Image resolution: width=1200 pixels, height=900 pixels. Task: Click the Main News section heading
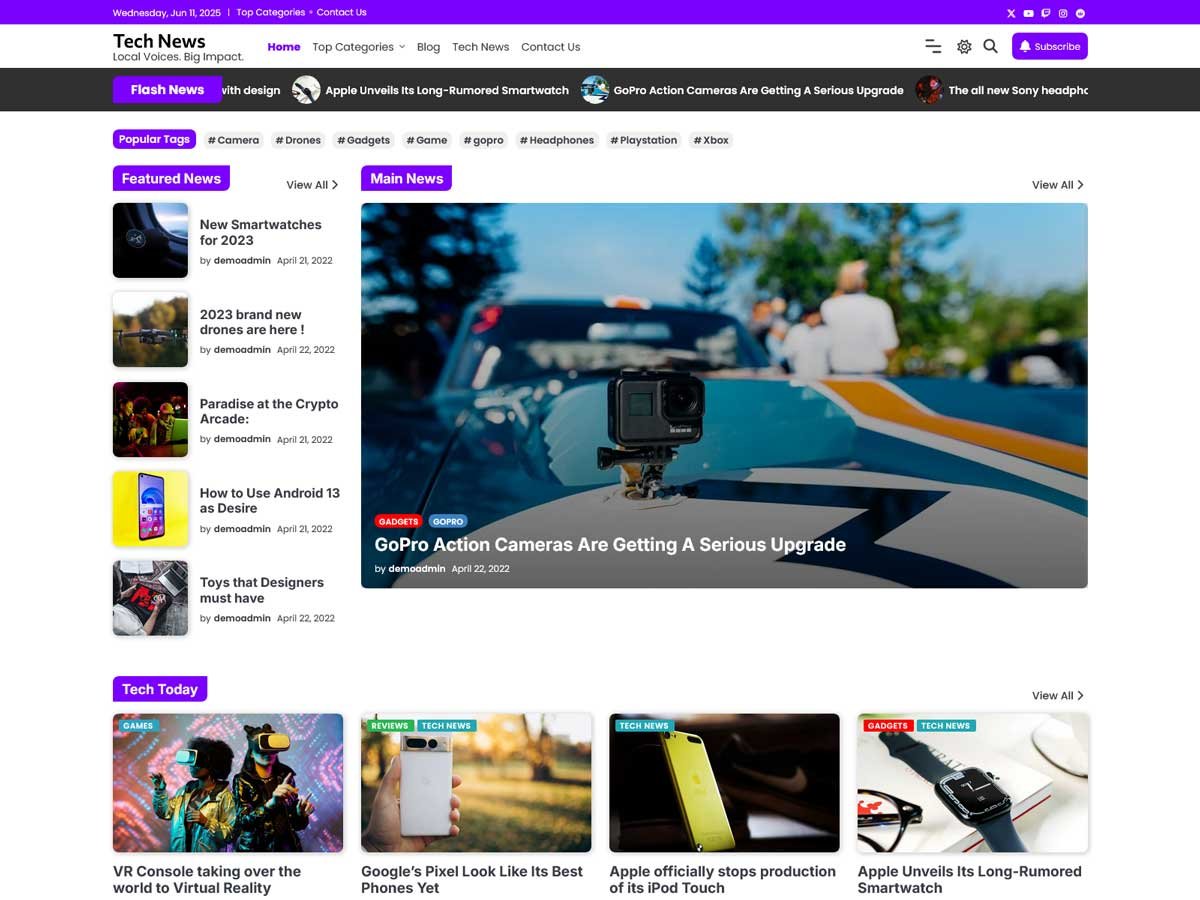406,178
